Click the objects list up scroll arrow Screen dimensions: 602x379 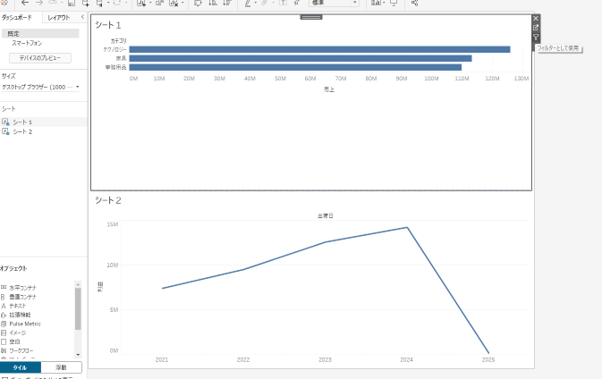point(78,285)
